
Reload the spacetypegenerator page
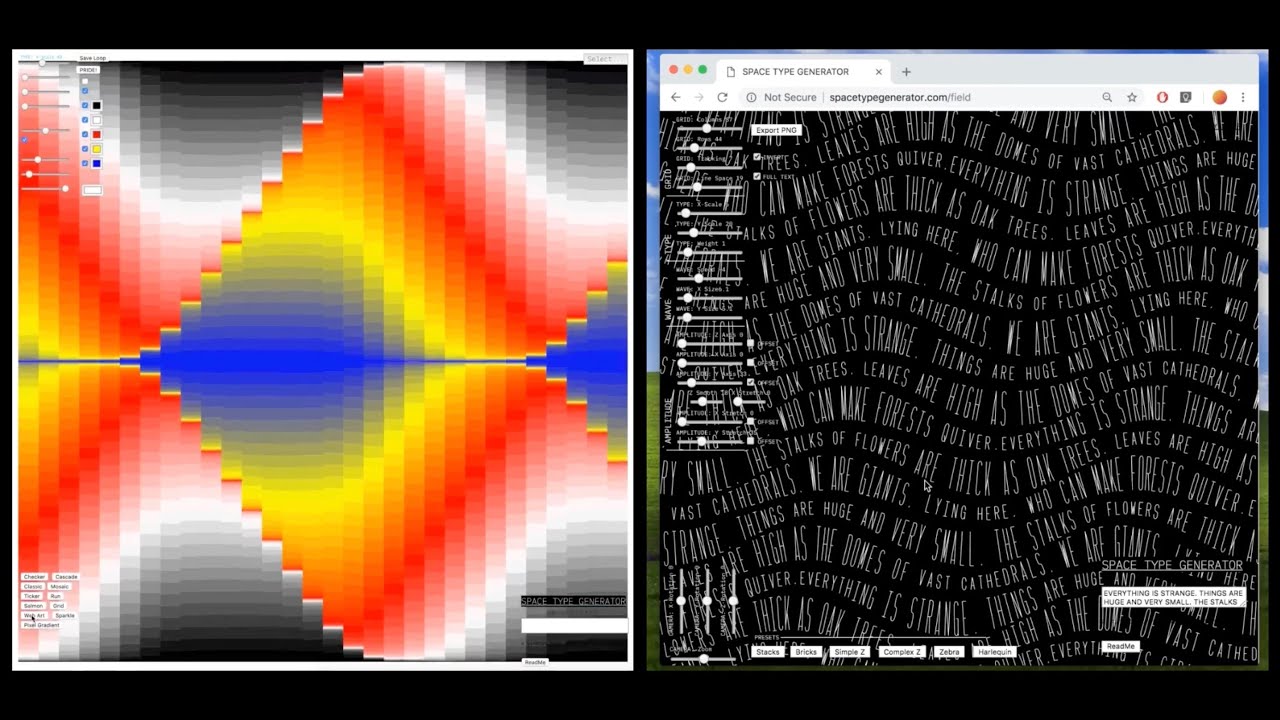[722, 97]
